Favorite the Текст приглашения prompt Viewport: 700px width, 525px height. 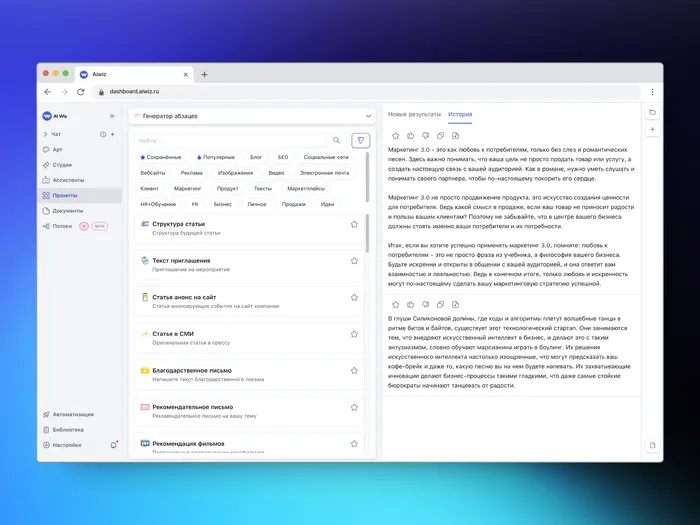(354, 260)
